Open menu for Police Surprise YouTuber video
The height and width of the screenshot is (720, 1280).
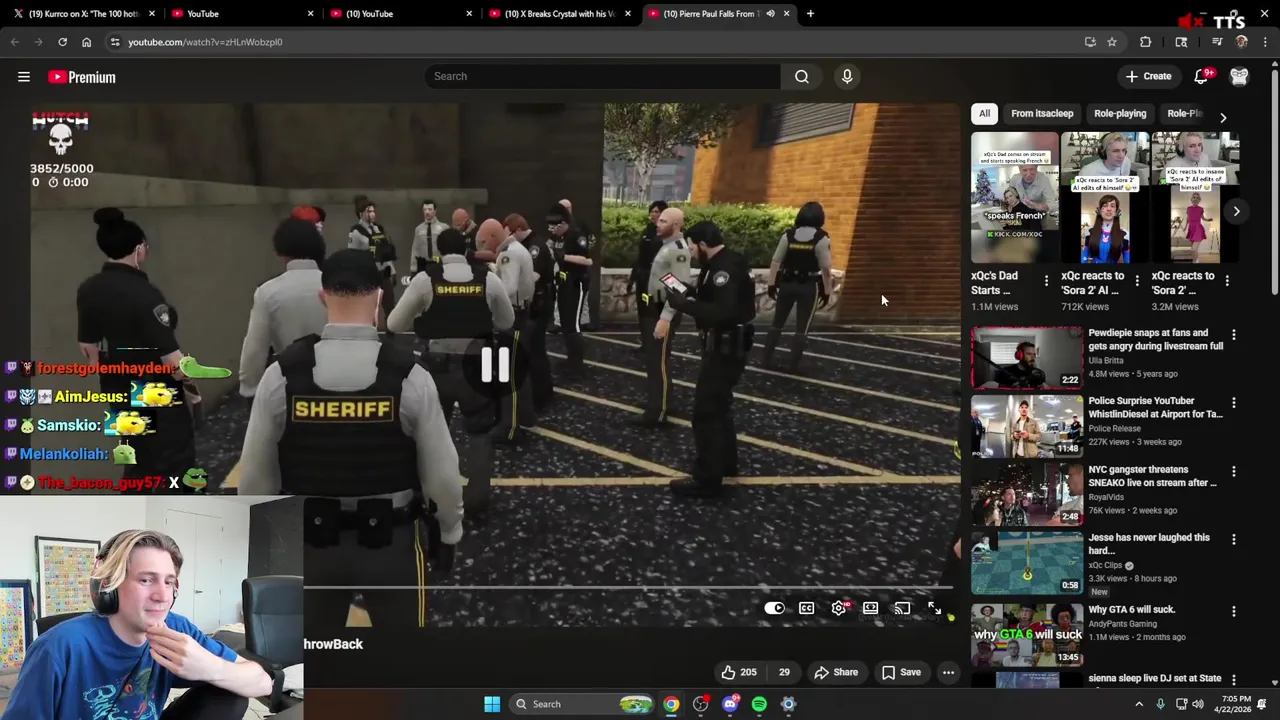click(1233, 403)
